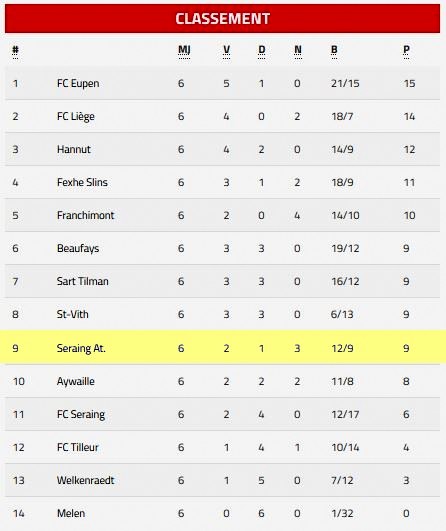Click the Aywaille team name
Image resolution: width=446 pixels, height=531 pixels.
[x=76, y=381]
